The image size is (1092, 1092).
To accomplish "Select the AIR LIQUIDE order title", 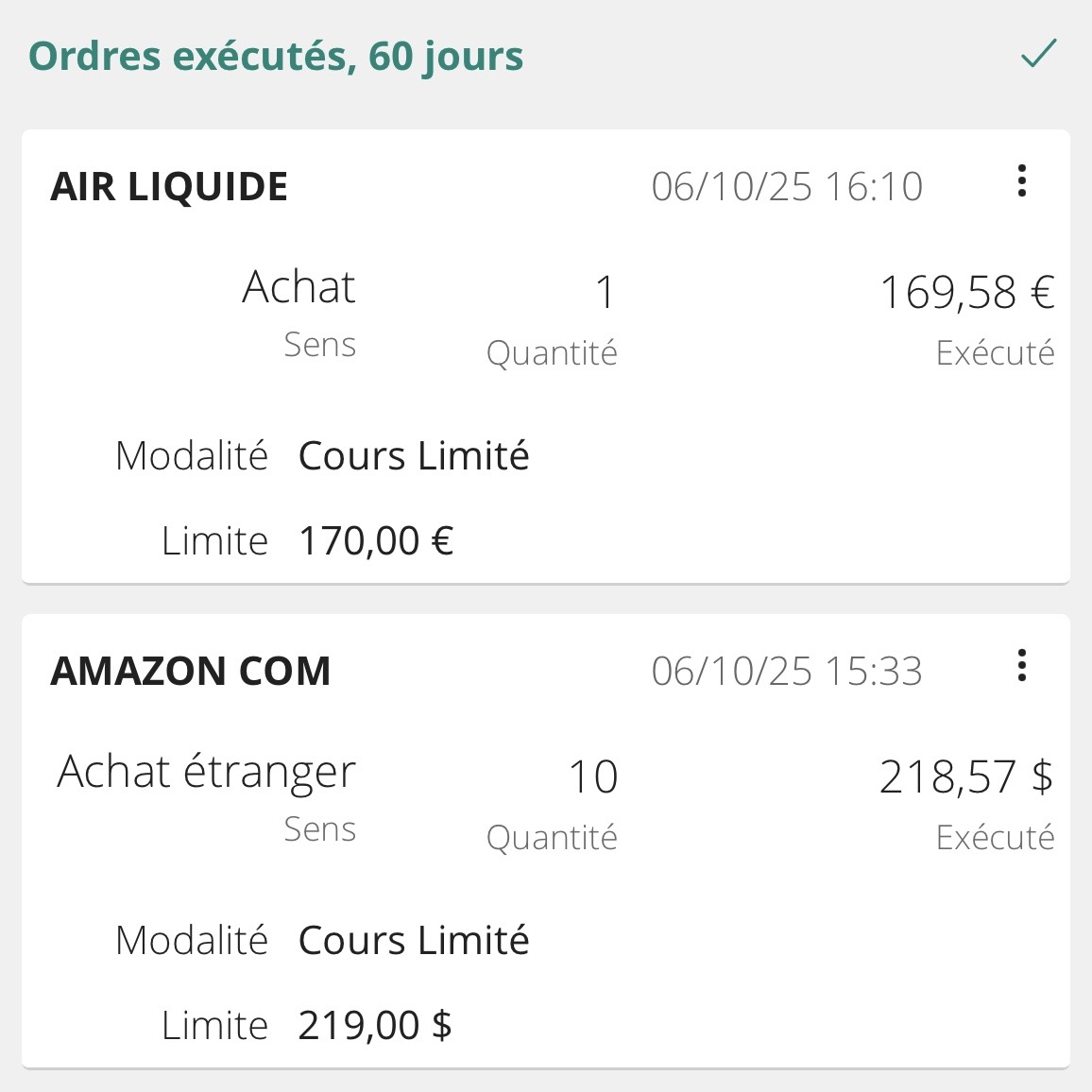I will (x=169, y=186).
